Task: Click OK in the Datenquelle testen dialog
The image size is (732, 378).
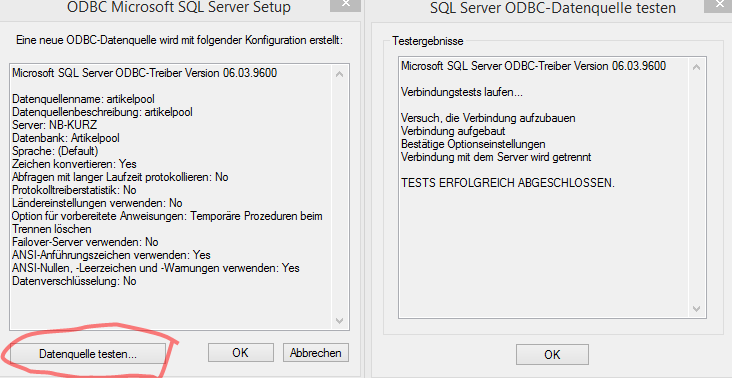Action: click(x=552, y=355)
